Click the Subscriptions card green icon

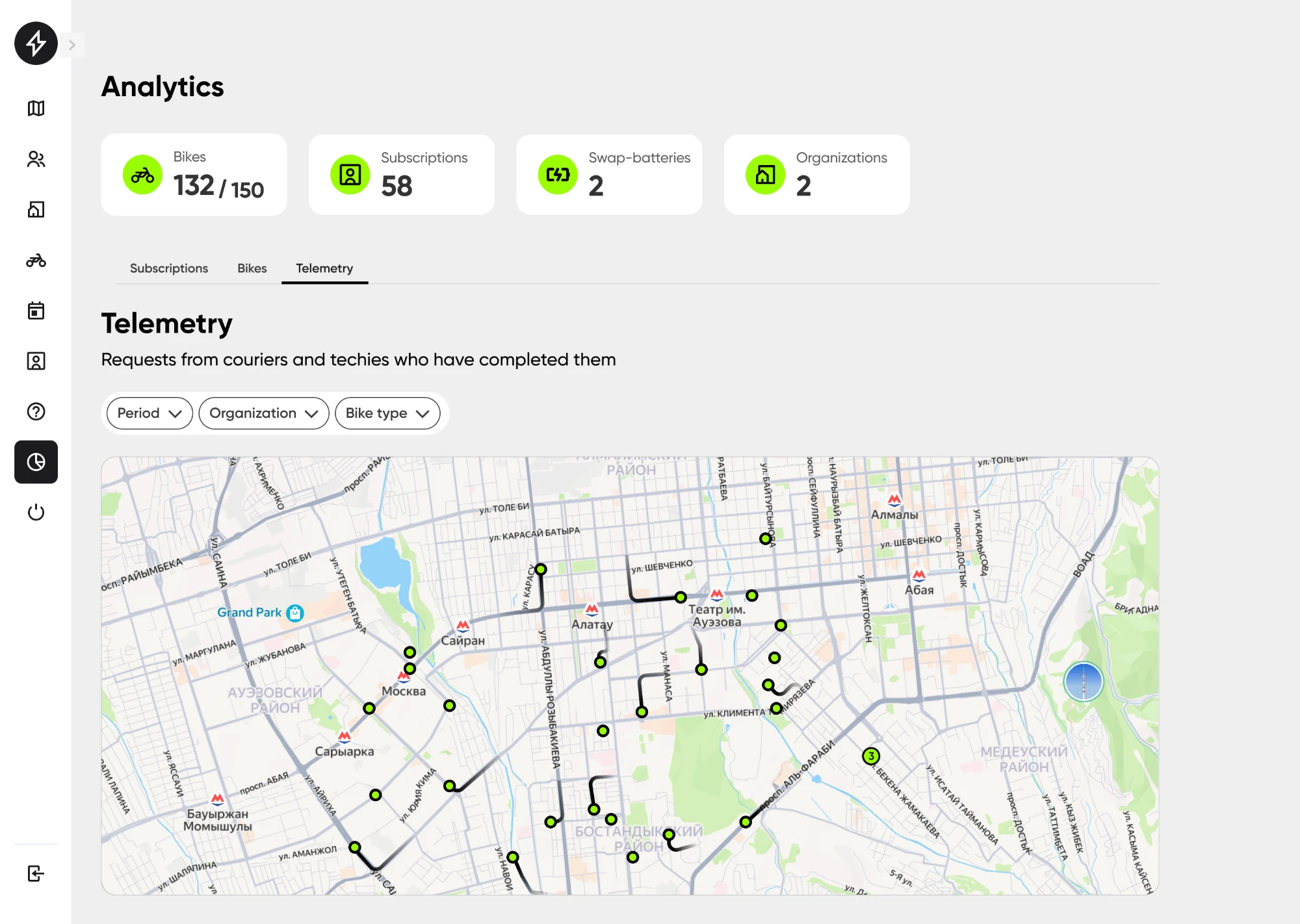pyautogui.click(x=350, y=174)
